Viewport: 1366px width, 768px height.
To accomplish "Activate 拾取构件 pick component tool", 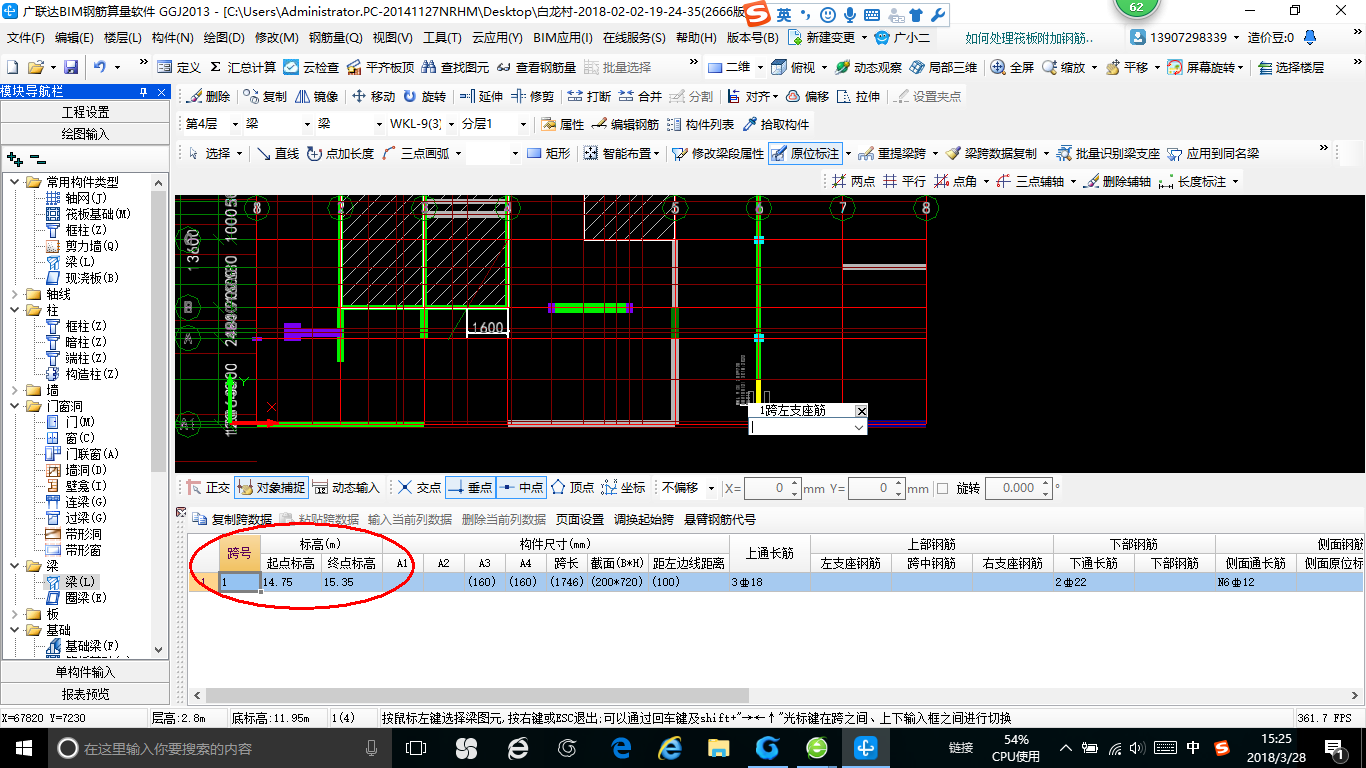I will tap(775, 125).
